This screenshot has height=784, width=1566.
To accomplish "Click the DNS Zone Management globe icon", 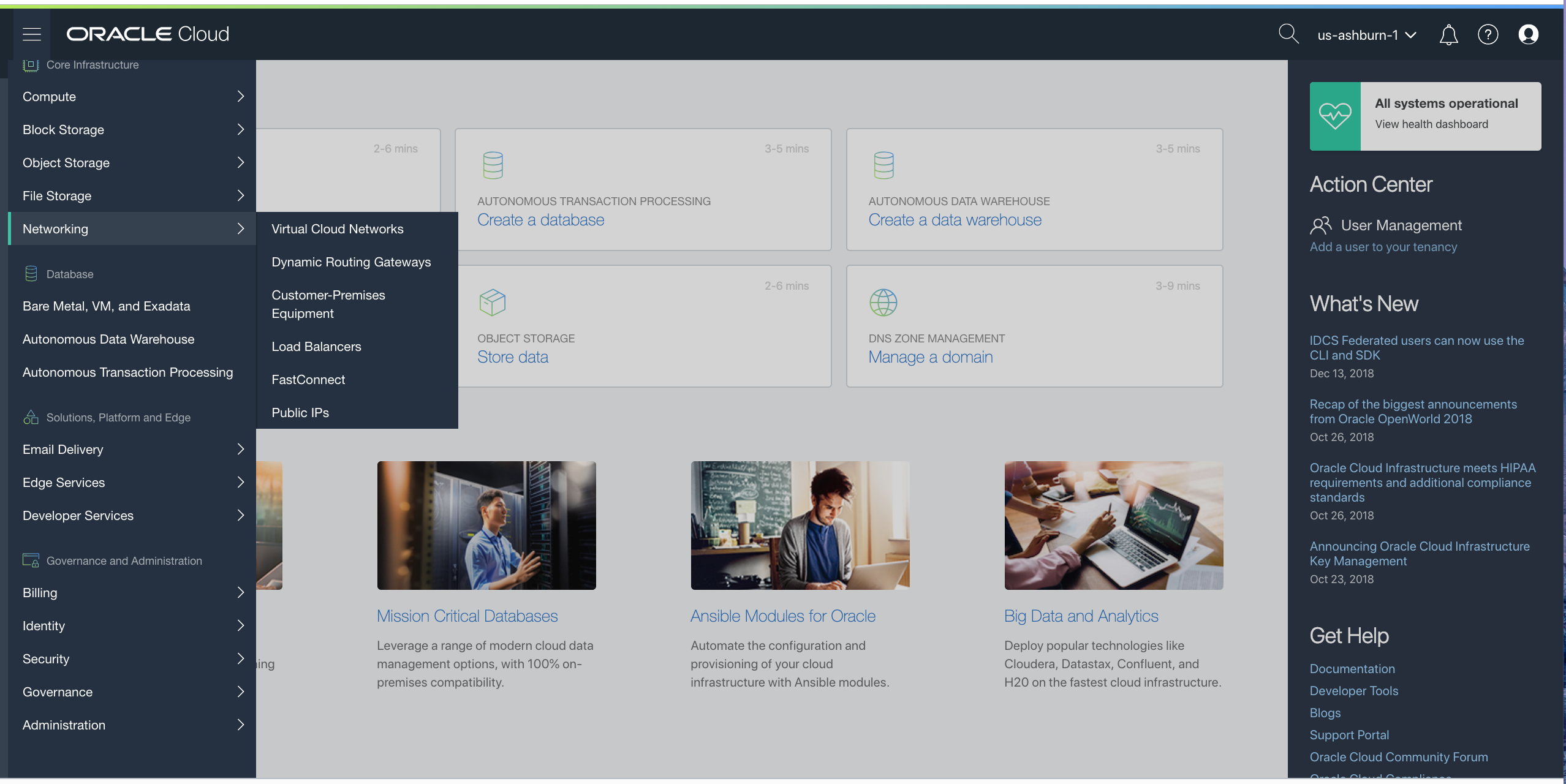I will 883,301.
